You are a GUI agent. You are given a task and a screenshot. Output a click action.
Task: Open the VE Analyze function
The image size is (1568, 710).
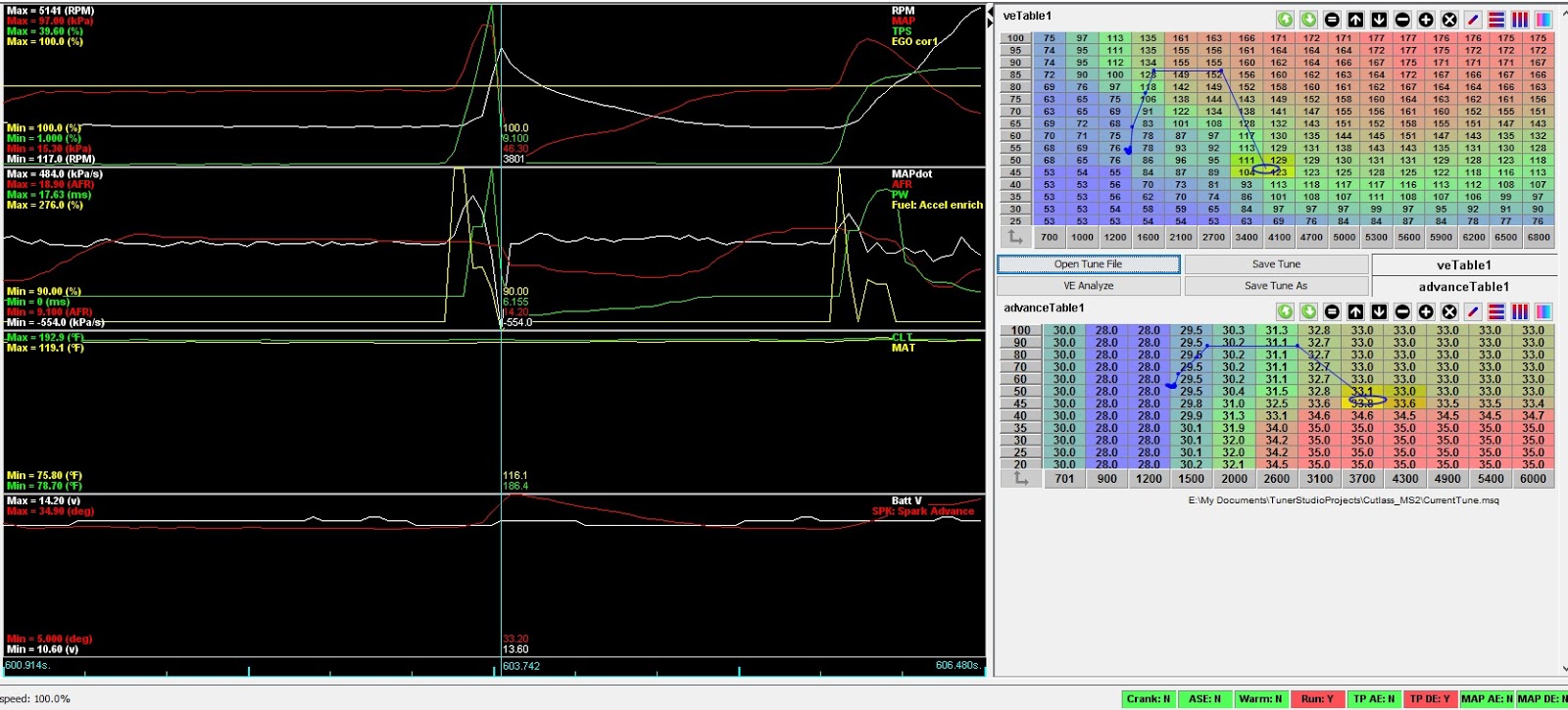click(x=1088, y=286)
